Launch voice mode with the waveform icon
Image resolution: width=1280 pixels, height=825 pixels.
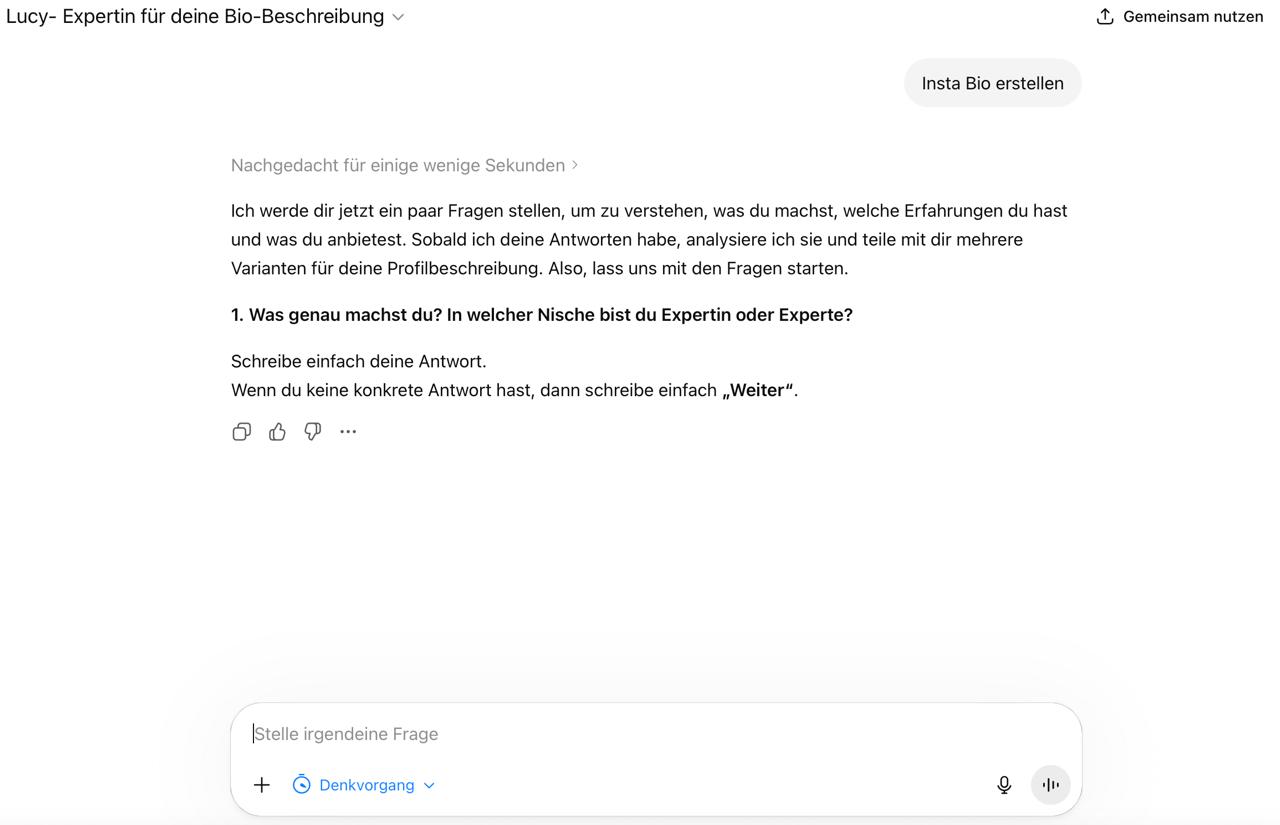pos(1050,785)
